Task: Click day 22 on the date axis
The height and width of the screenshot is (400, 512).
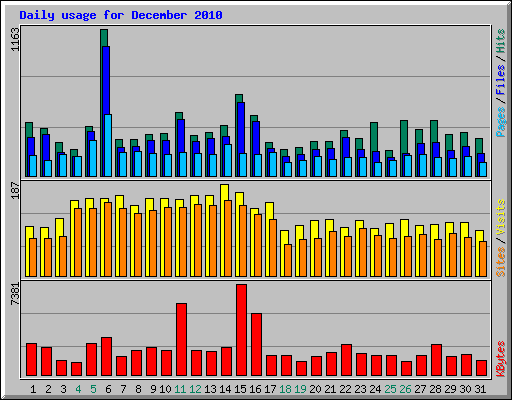Action: (x=345, y=389)
